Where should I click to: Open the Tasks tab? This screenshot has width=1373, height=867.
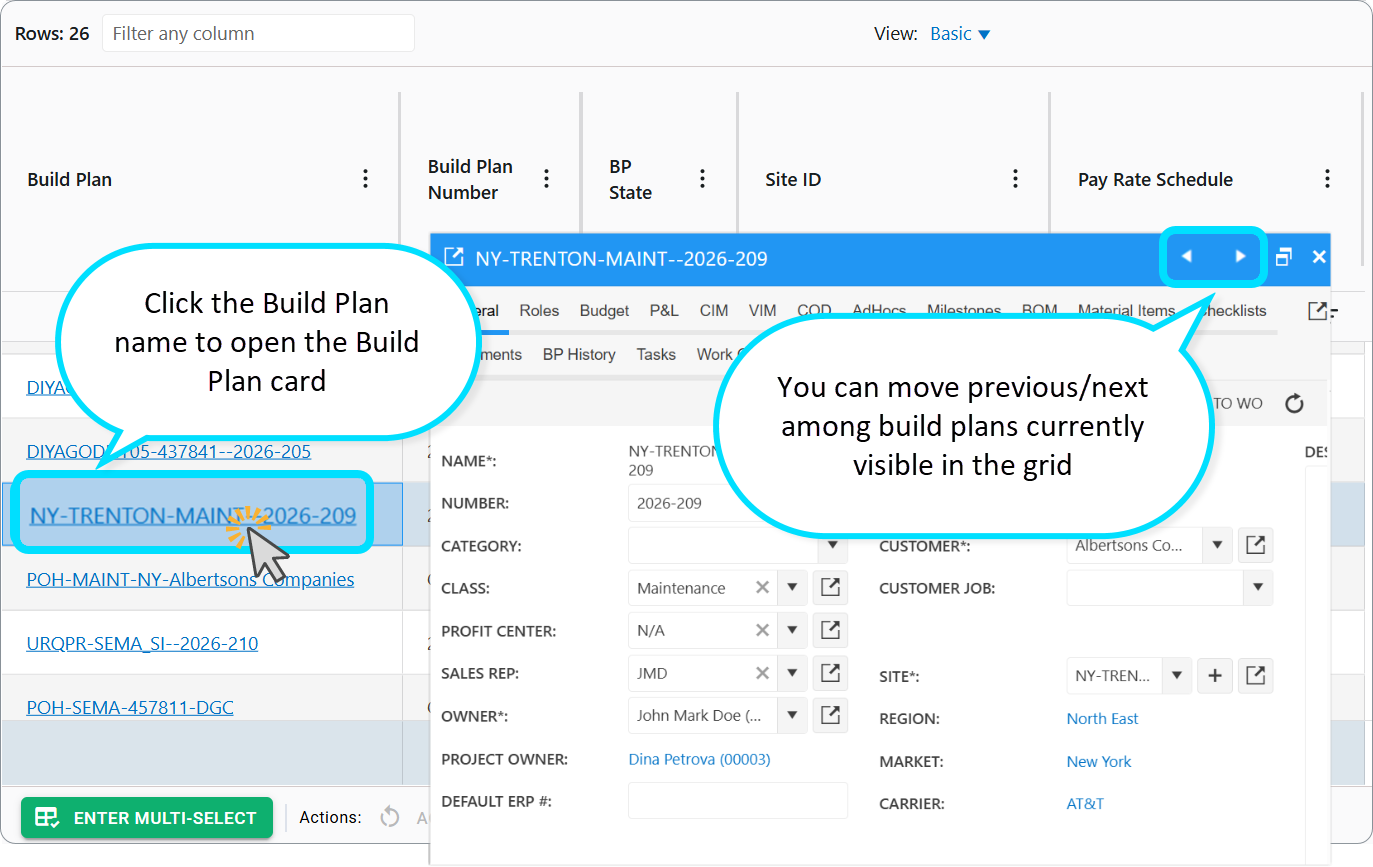656,354
